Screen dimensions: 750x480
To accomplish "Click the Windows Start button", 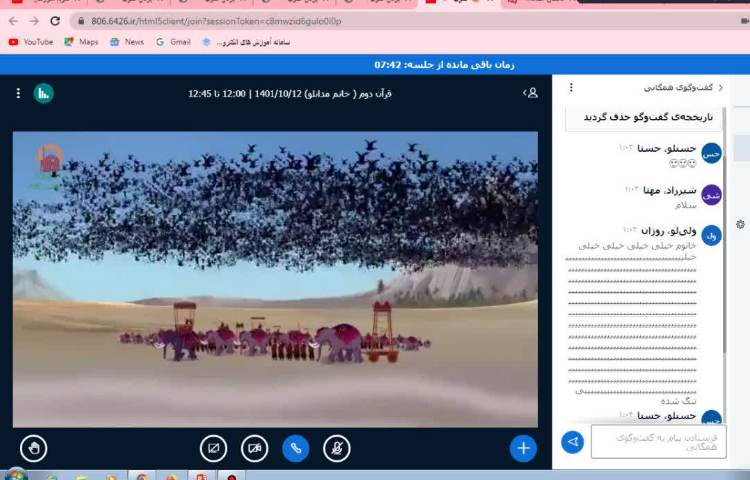I will point(14,473).
